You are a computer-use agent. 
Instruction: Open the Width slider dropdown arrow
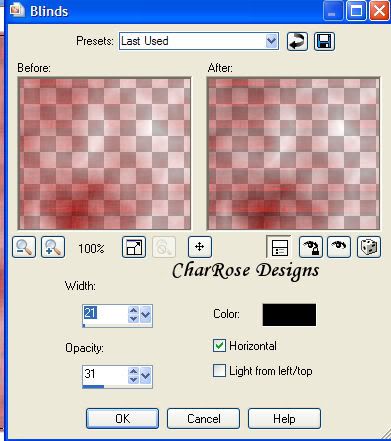pyautogui.click(x=146, y=314)
